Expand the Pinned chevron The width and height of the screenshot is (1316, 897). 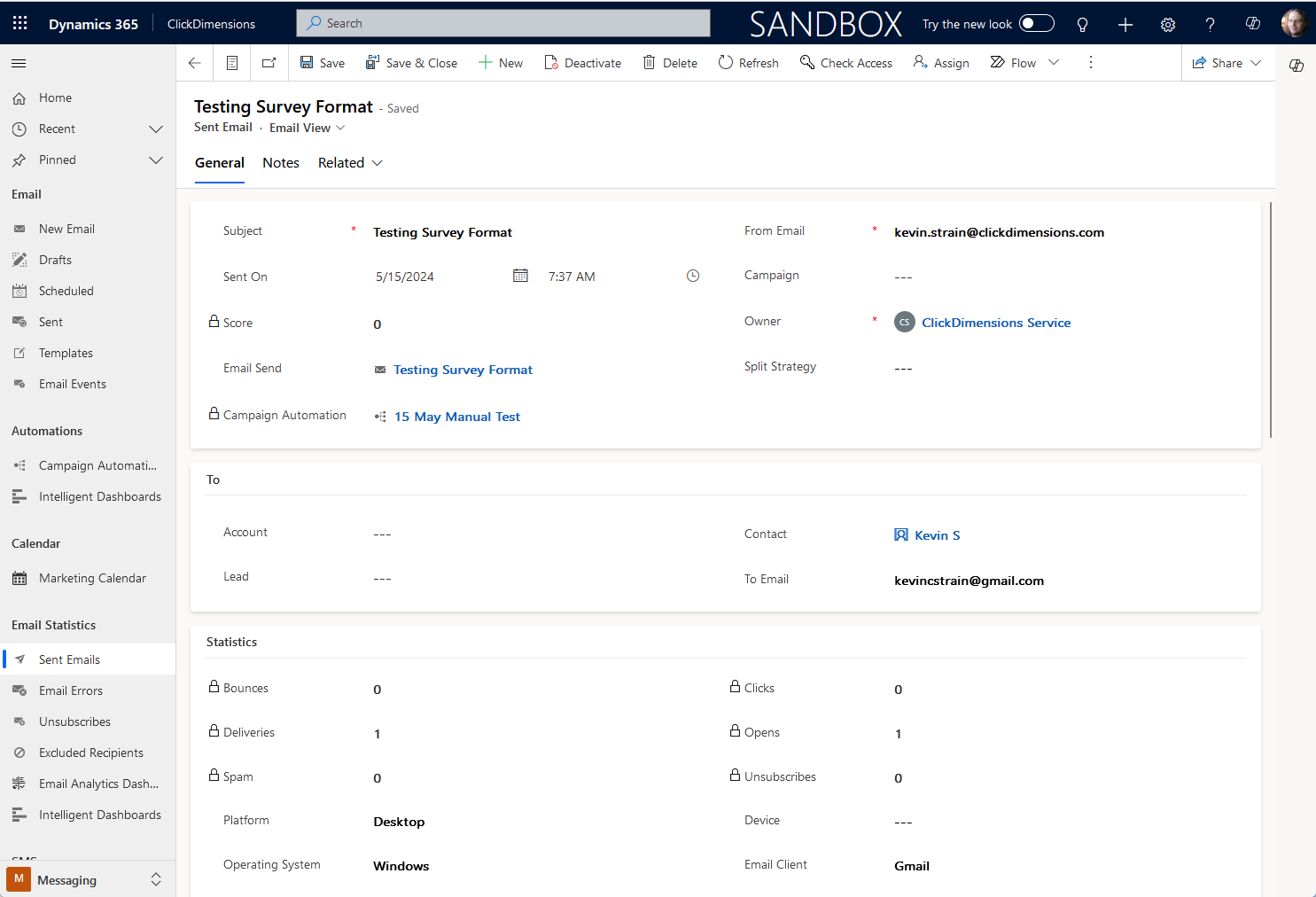click(156, 160)
